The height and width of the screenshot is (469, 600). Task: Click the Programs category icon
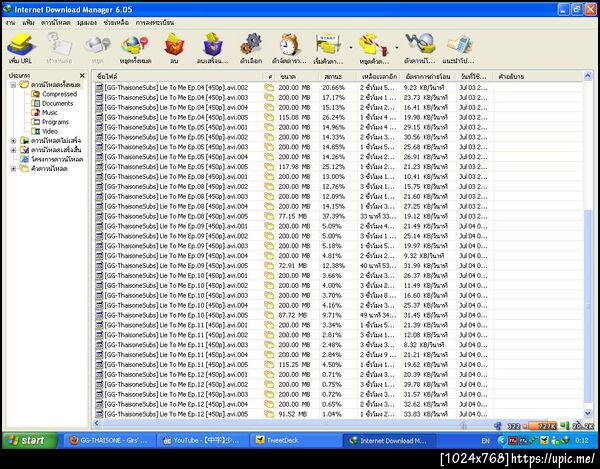(x=36, y=122)
